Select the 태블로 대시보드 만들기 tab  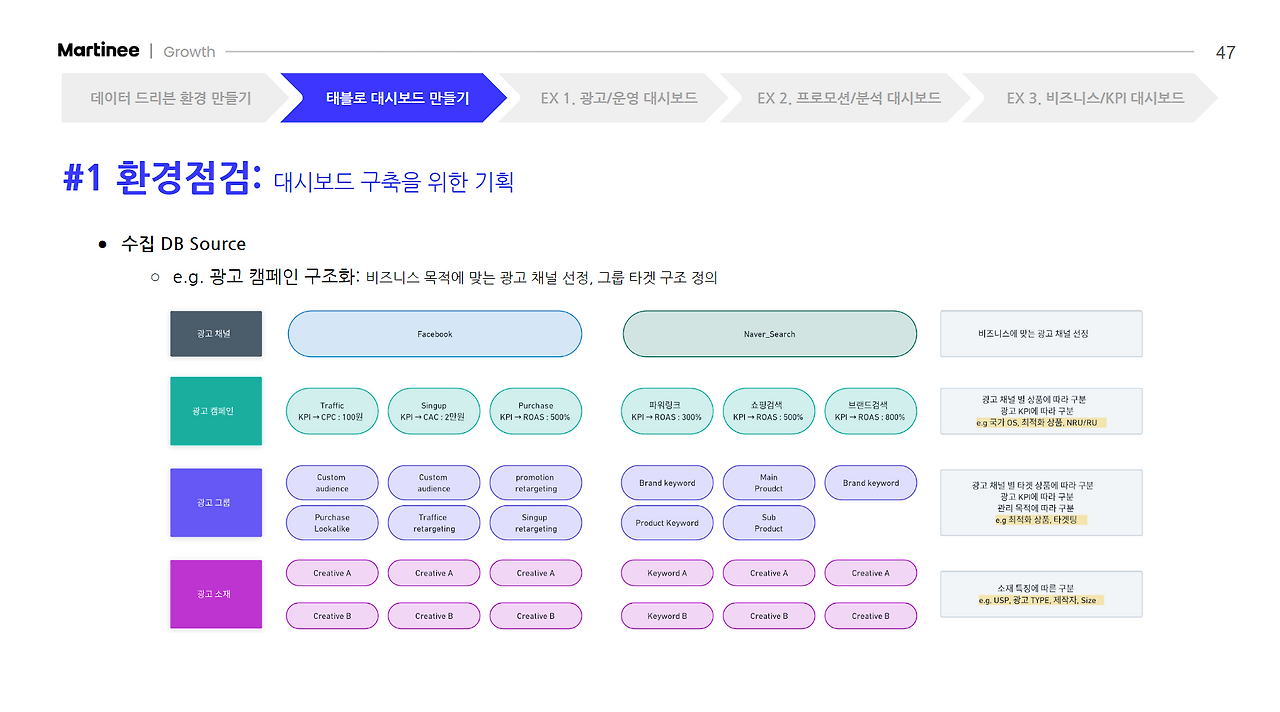(x=397, y=98)
